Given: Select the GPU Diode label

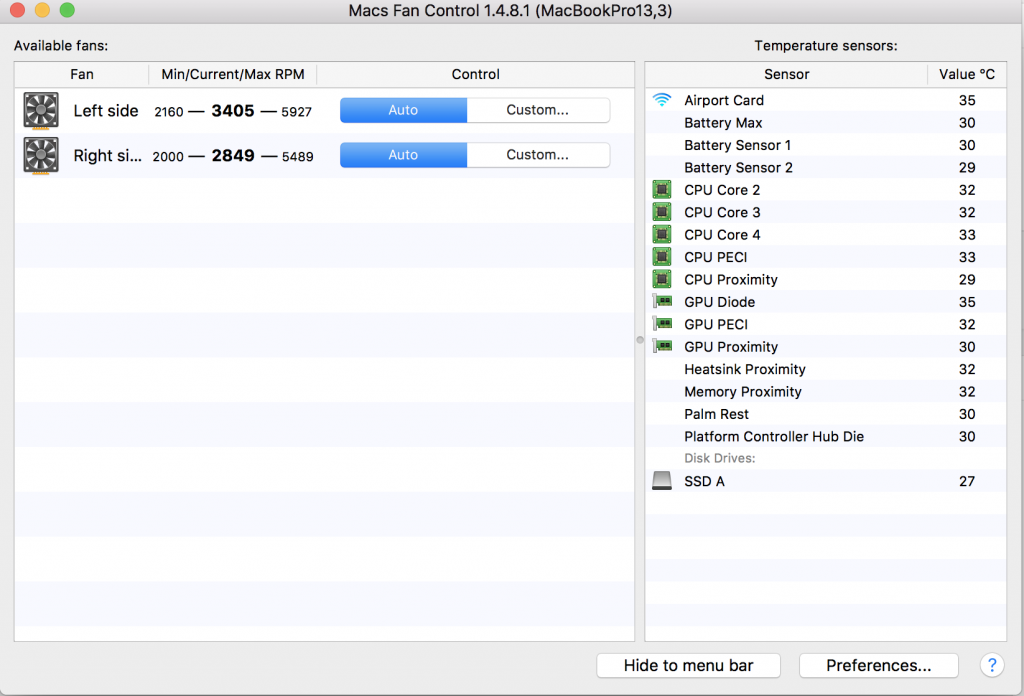Looking at the screenshot, I should (x=719, y=302).
